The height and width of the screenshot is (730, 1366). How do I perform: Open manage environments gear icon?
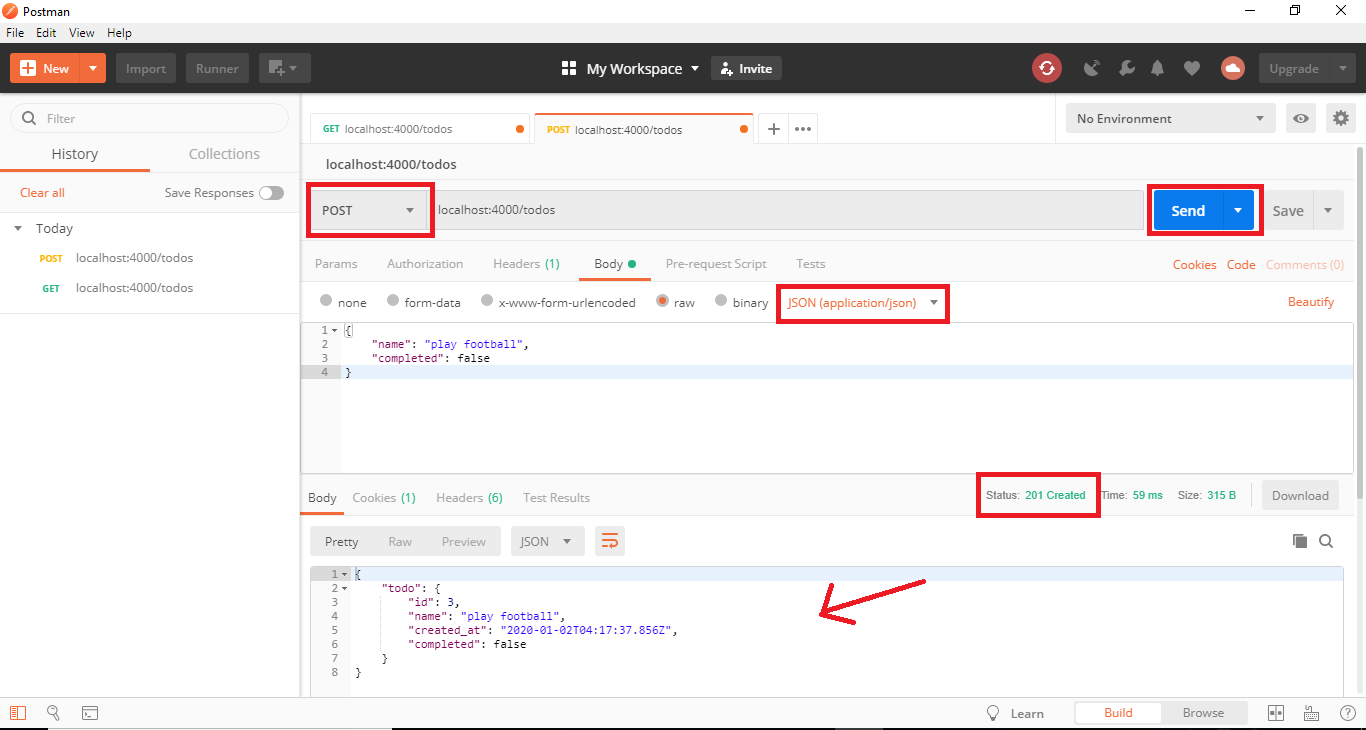(1341, 118)
